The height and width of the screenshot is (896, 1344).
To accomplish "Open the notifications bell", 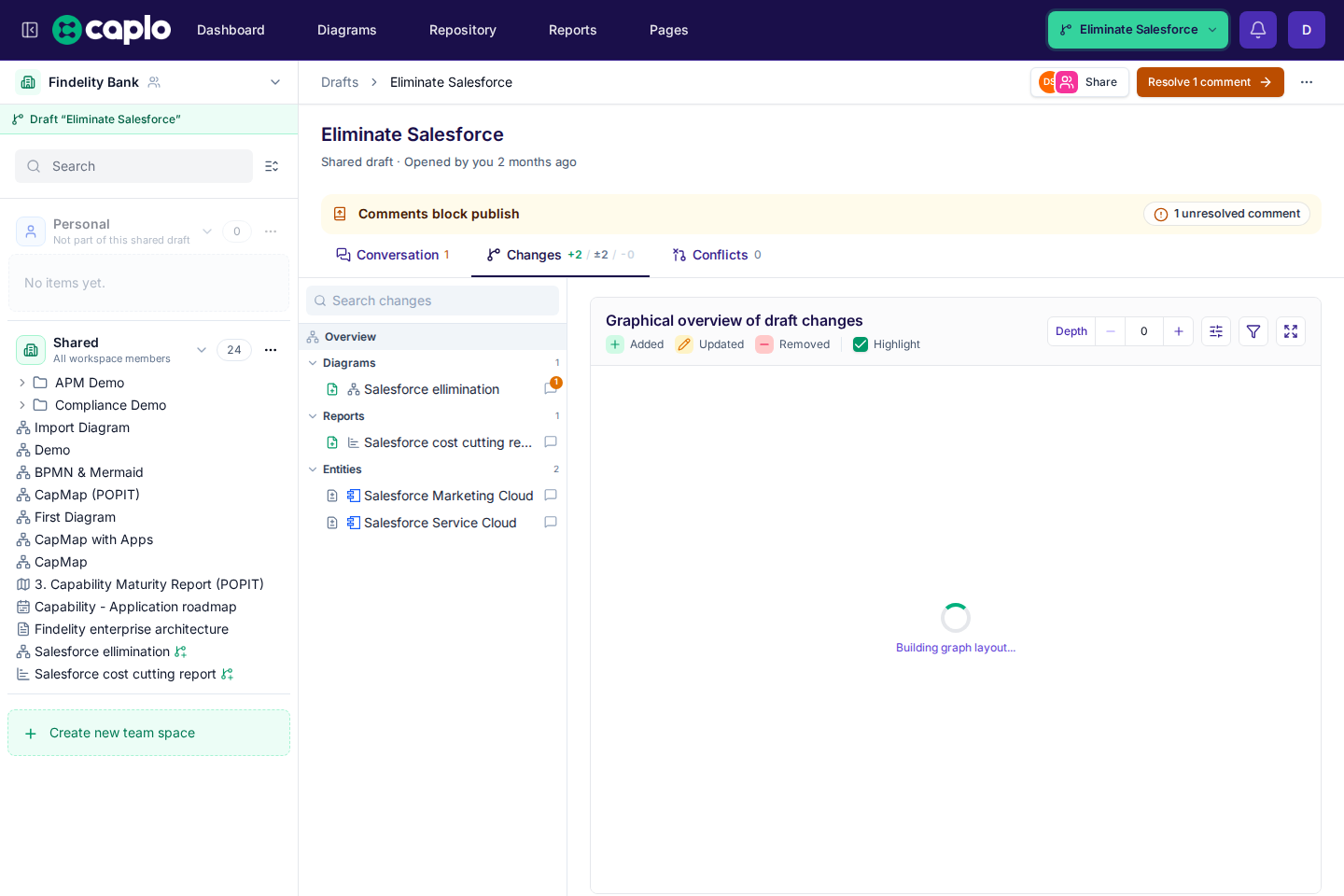I will tap(1258, 30).
